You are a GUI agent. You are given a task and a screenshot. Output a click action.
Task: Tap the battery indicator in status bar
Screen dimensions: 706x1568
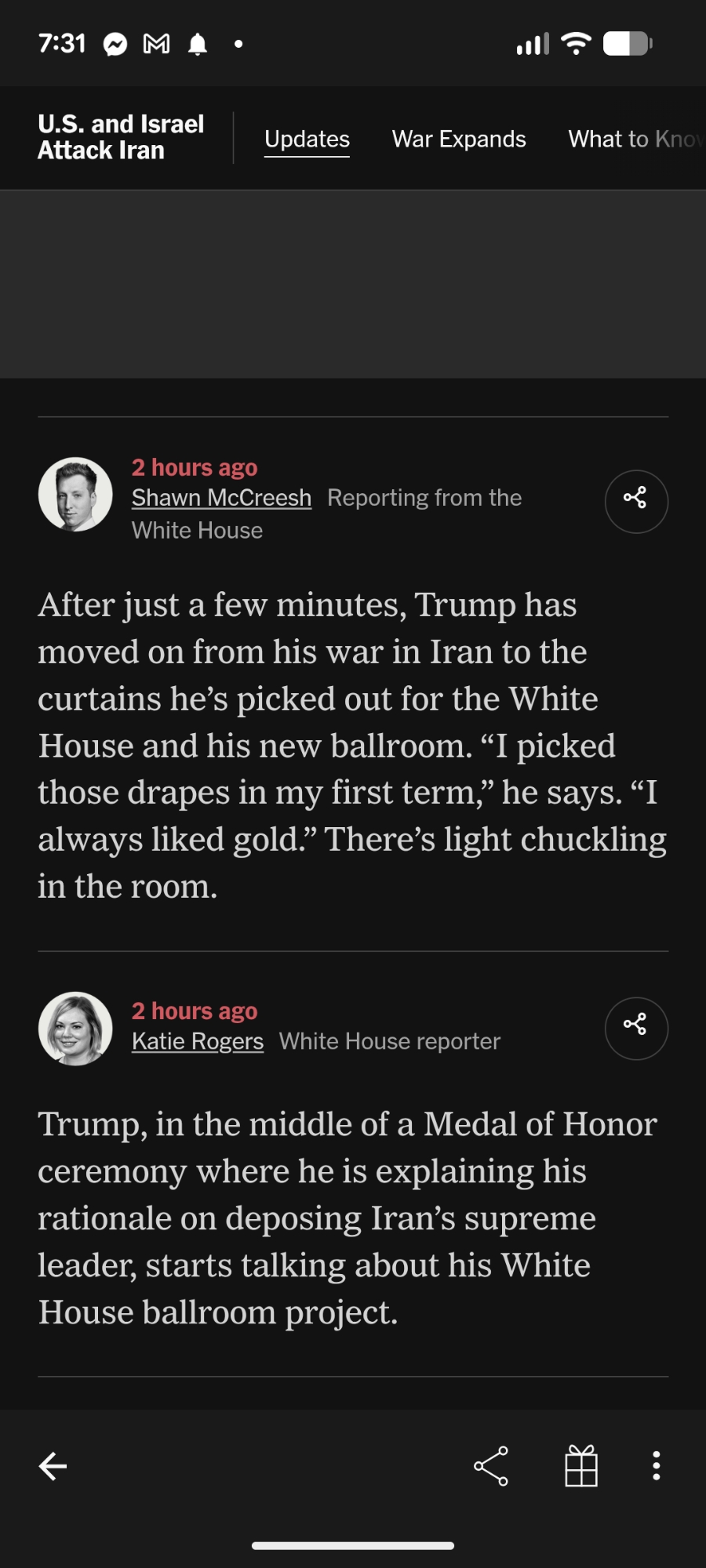pos(628,44)
